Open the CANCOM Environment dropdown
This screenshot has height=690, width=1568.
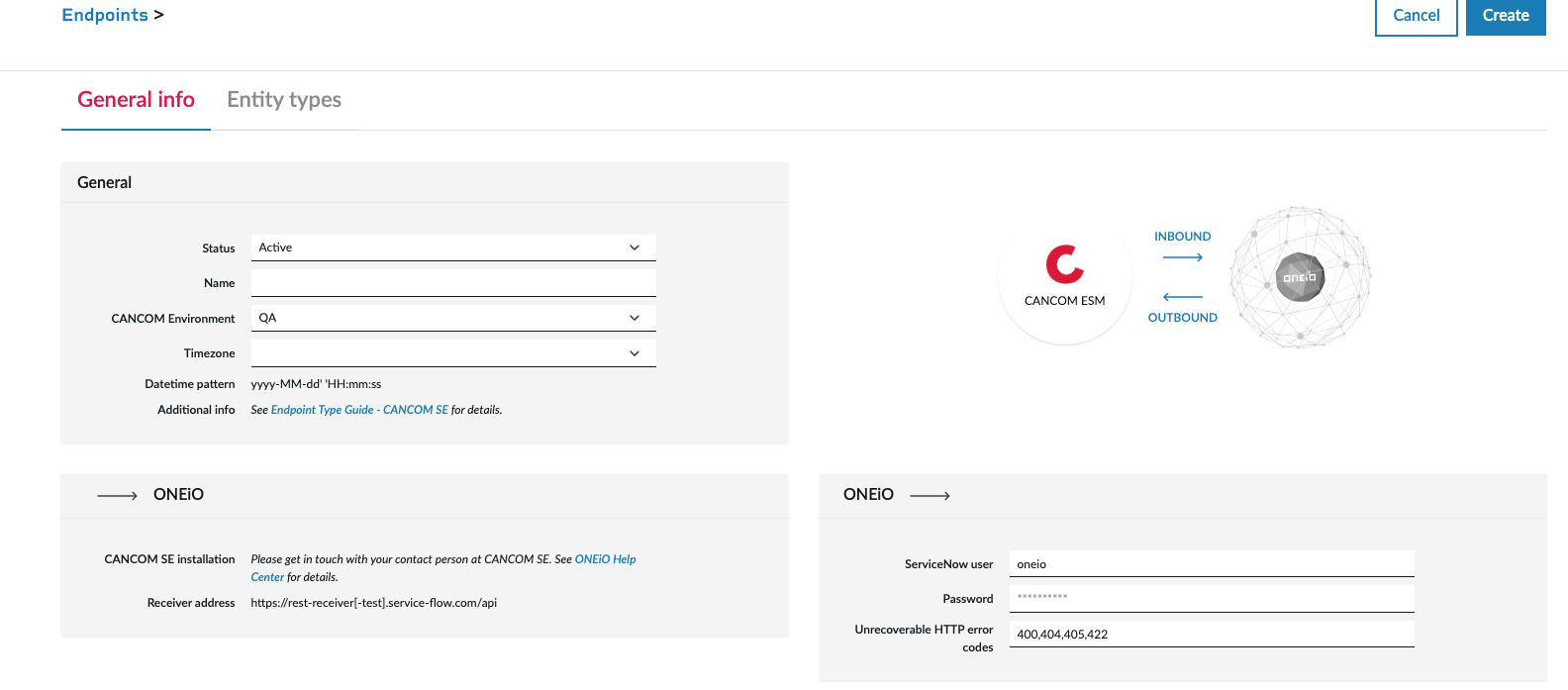tap(453, 318)
